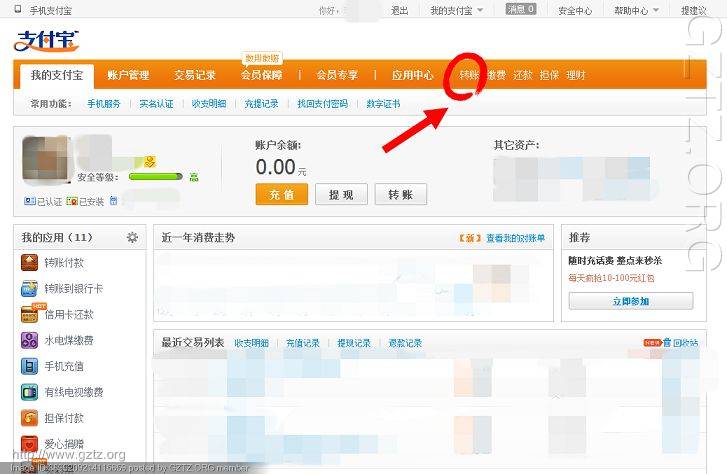727x474 pixels.
Task: Expand the 我的支付宝 top dropdown
Action: (457, 10)
